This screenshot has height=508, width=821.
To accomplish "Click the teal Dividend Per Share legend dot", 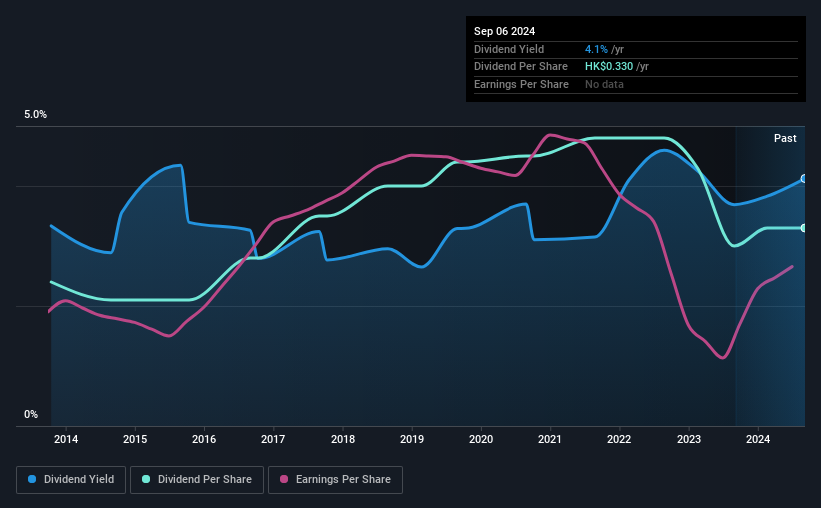I will (x=146, y=479).
